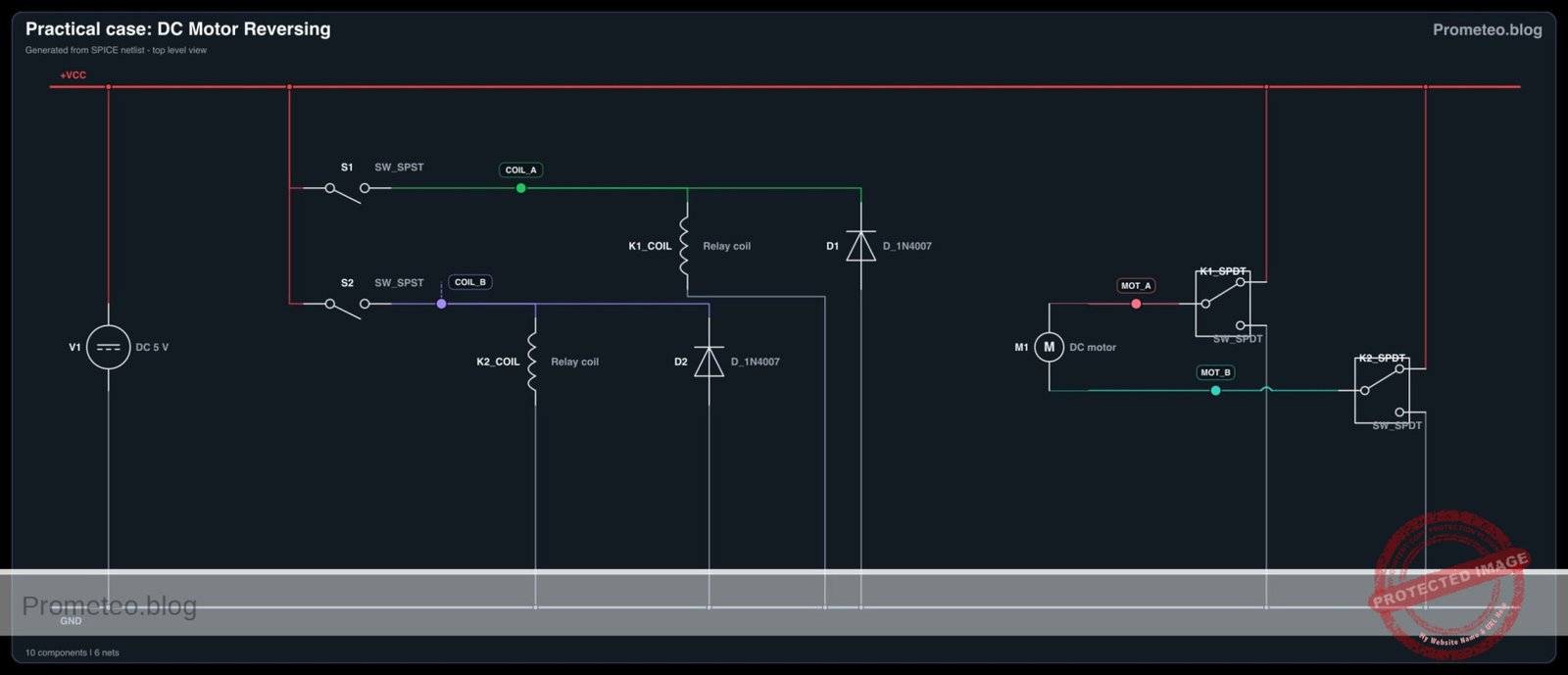
Task: Click the 'Relay coil' label beside K1_COIL
Action: (x=727, y=246)
